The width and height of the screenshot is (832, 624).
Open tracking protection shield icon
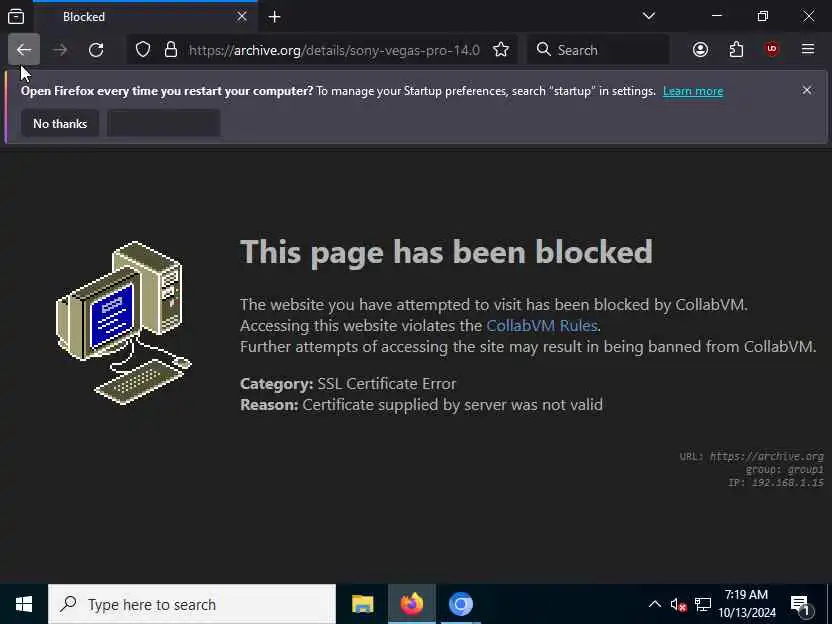tap(143, 50)
